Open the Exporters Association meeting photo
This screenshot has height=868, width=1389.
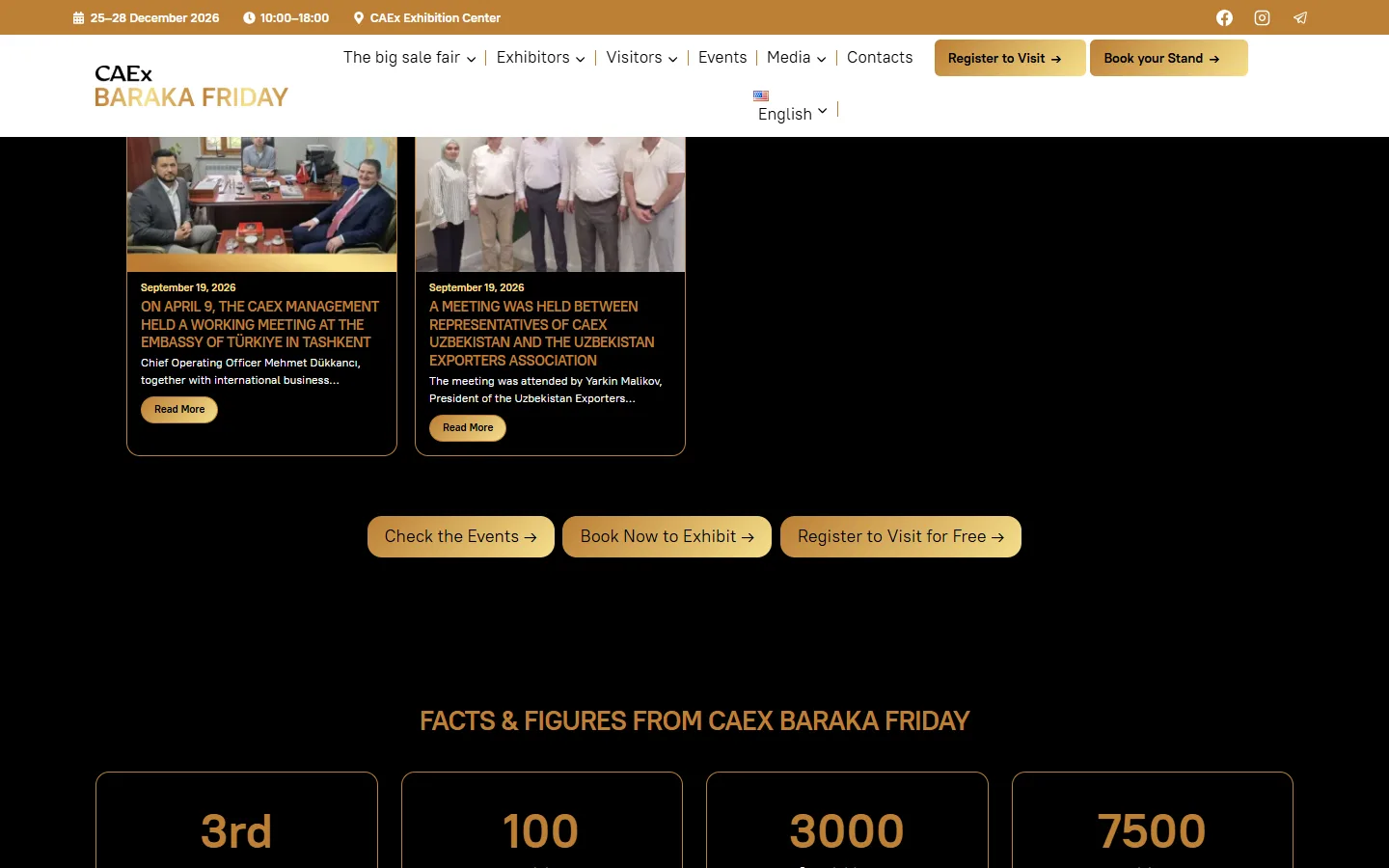pyautogui.click(x=551, y=204)
